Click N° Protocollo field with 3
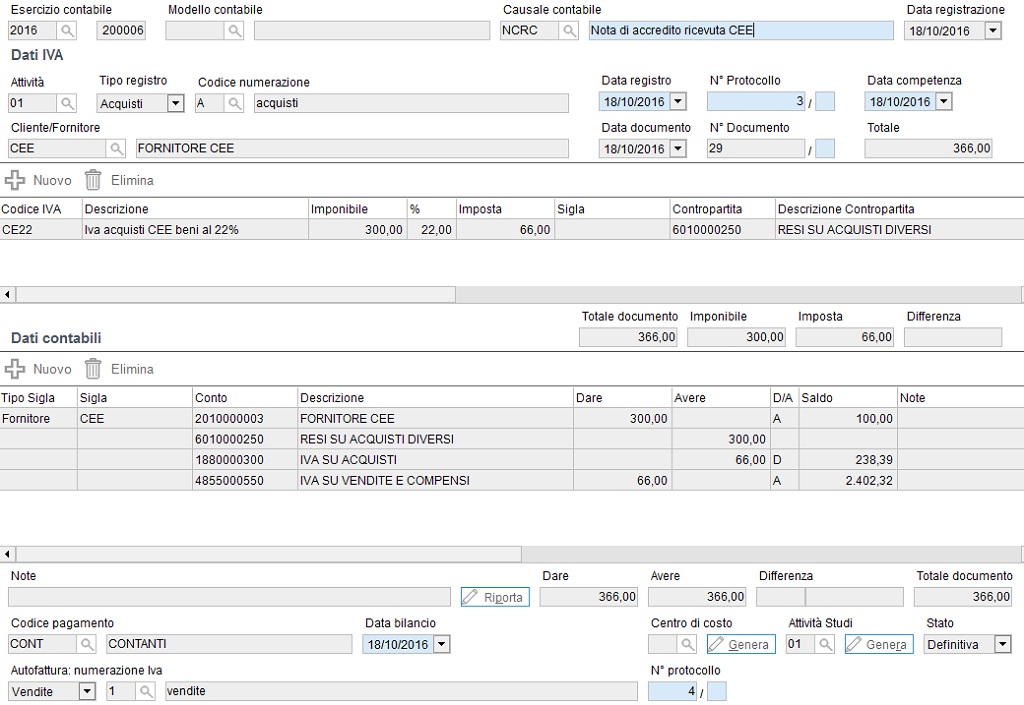This screenshot has width=1024, height=705. [756, 102]
